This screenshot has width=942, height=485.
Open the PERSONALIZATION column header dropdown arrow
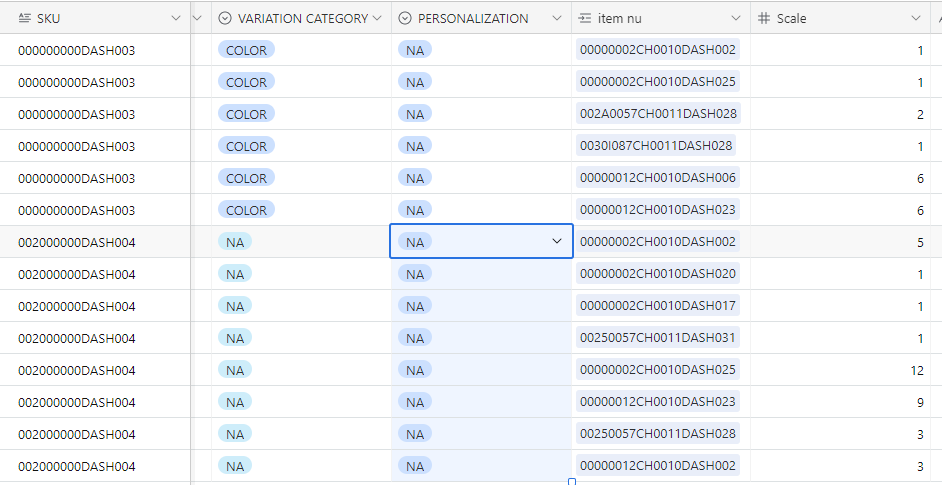(557, 19)
